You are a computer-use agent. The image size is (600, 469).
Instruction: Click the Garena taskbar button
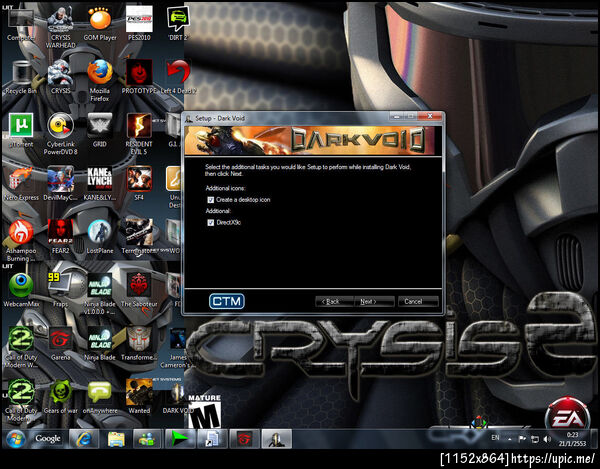245,439
